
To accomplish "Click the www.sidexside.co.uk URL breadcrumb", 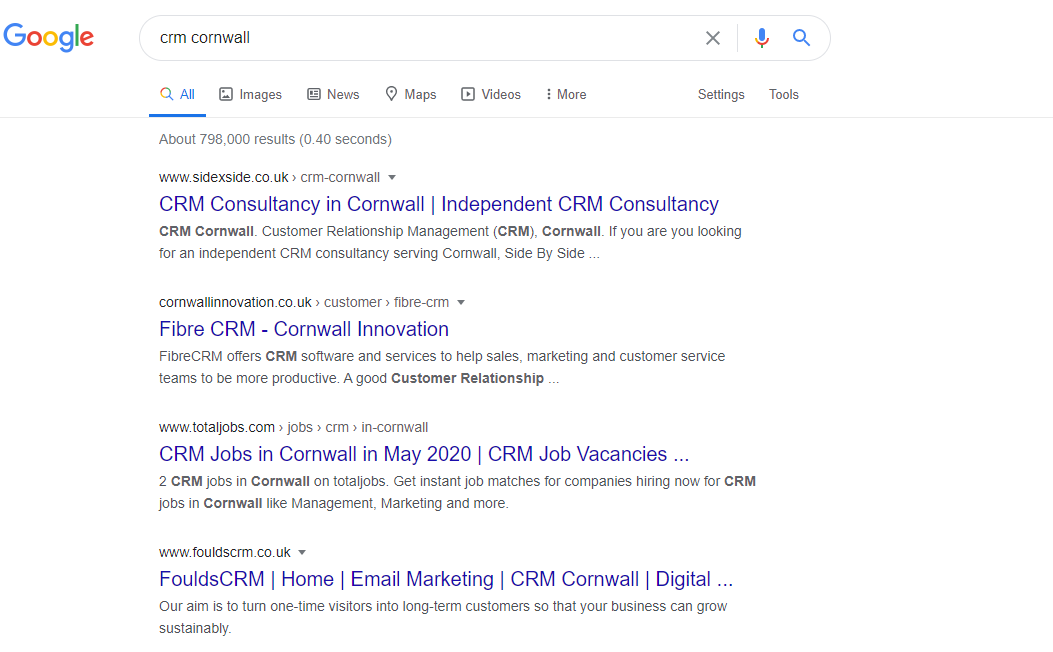I will (x=269, y=177).
